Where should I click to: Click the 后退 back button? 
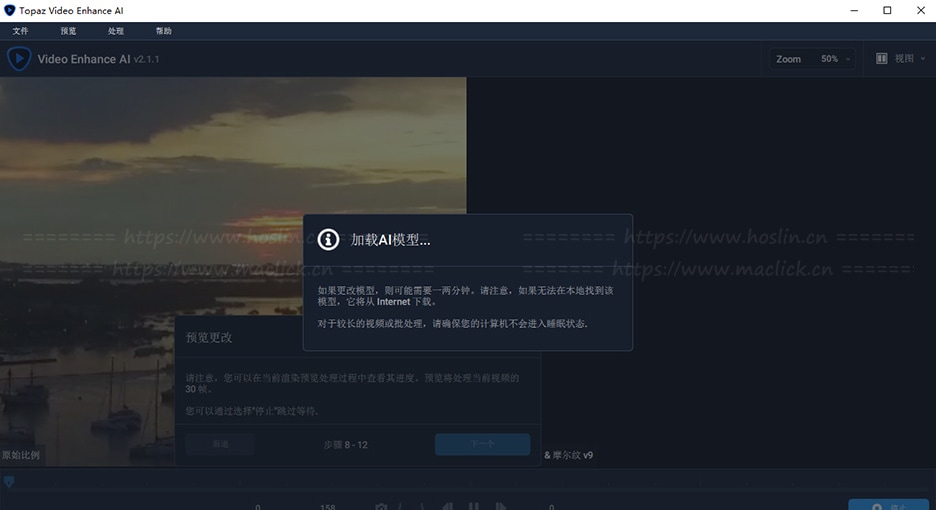tap(220, 444)
